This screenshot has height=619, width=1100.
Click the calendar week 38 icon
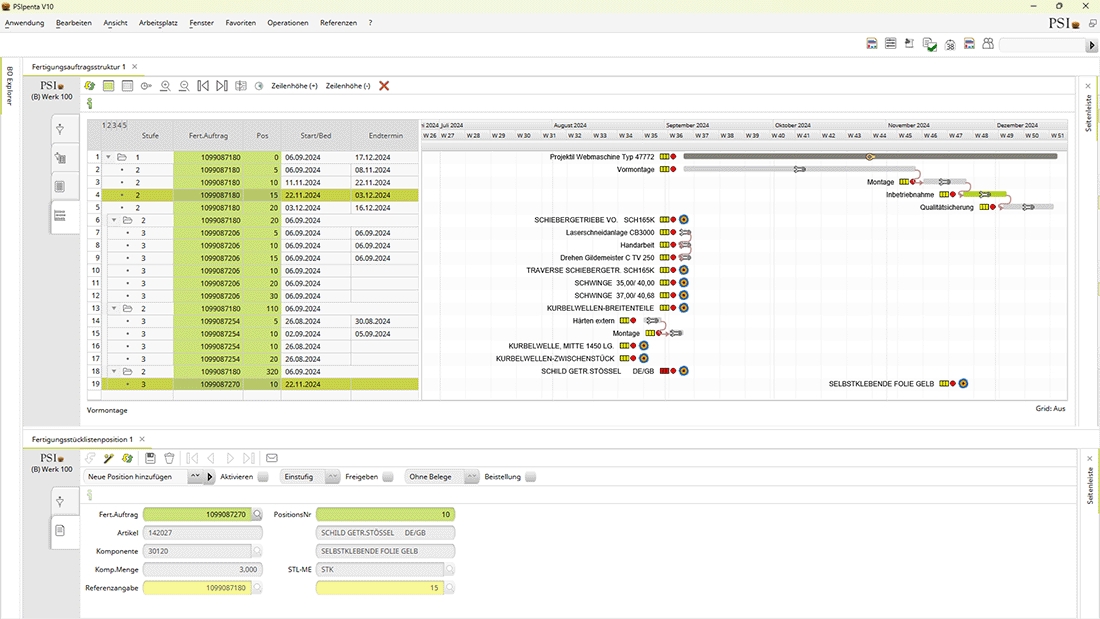[950, 44]
